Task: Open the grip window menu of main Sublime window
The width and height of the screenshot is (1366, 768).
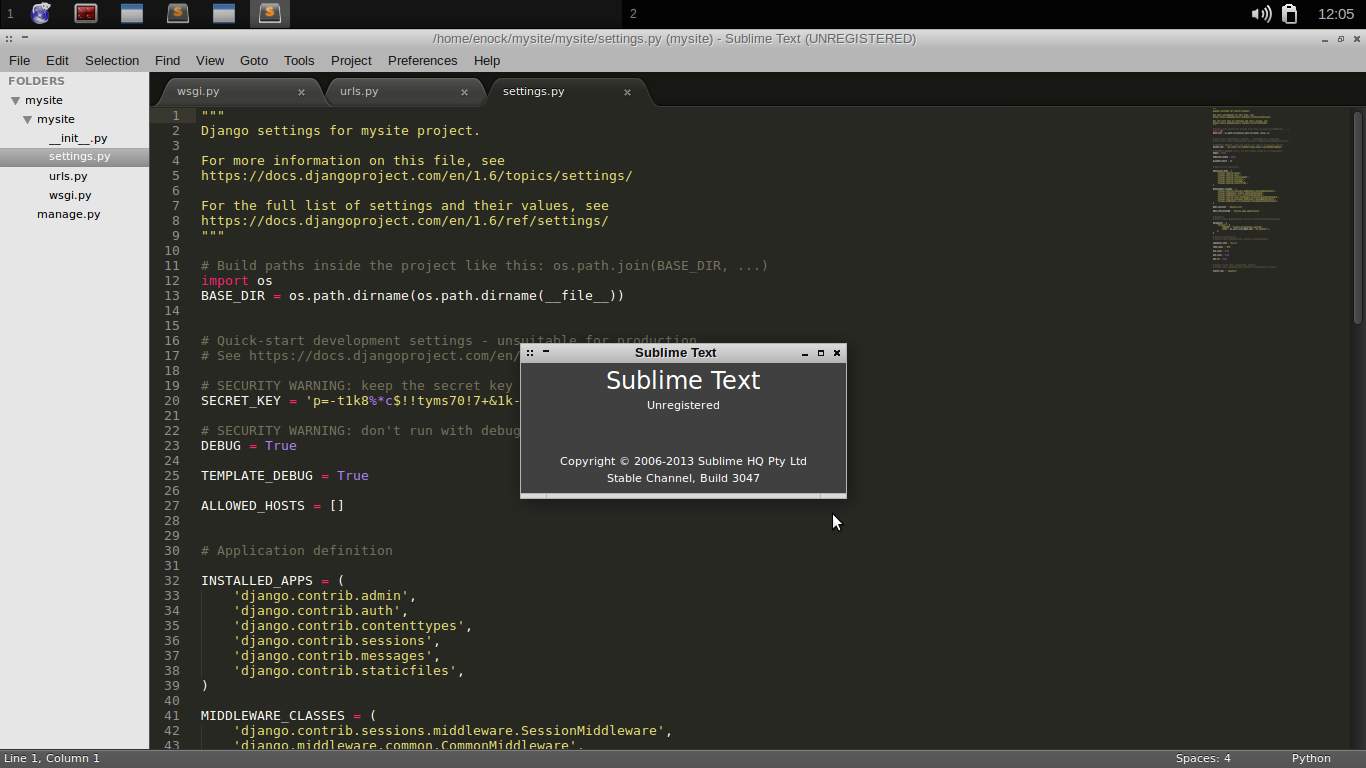Action: pyautogui.click(x=9, y=39)
